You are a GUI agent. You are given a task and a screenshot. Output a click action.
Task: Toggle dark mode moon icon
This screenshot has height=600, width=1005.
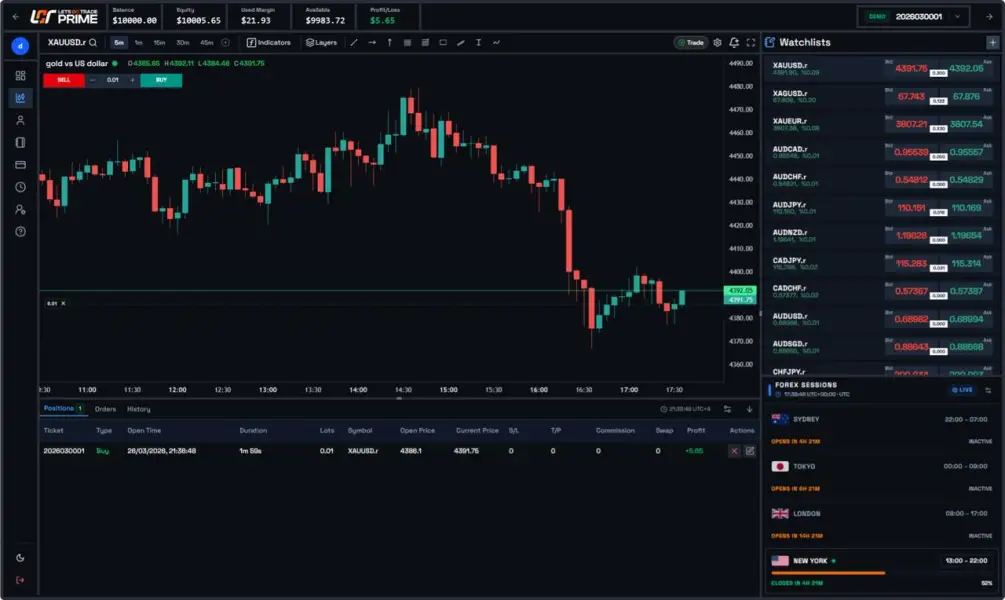(x=20, y=558)
